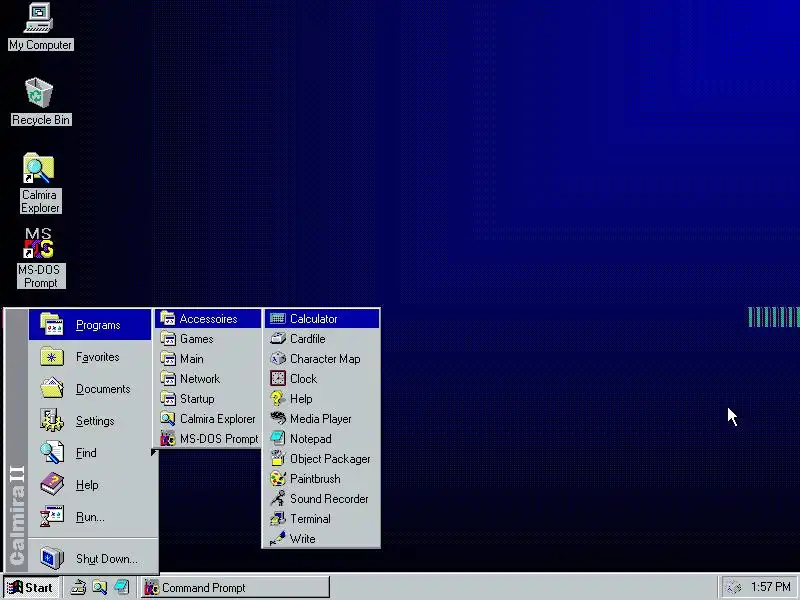Image resolution: width=800 pixels, height=600 pixels.
Task: Launch MS-DOS Prompt from Programs submenu
Action: click(x=208, y=439)
